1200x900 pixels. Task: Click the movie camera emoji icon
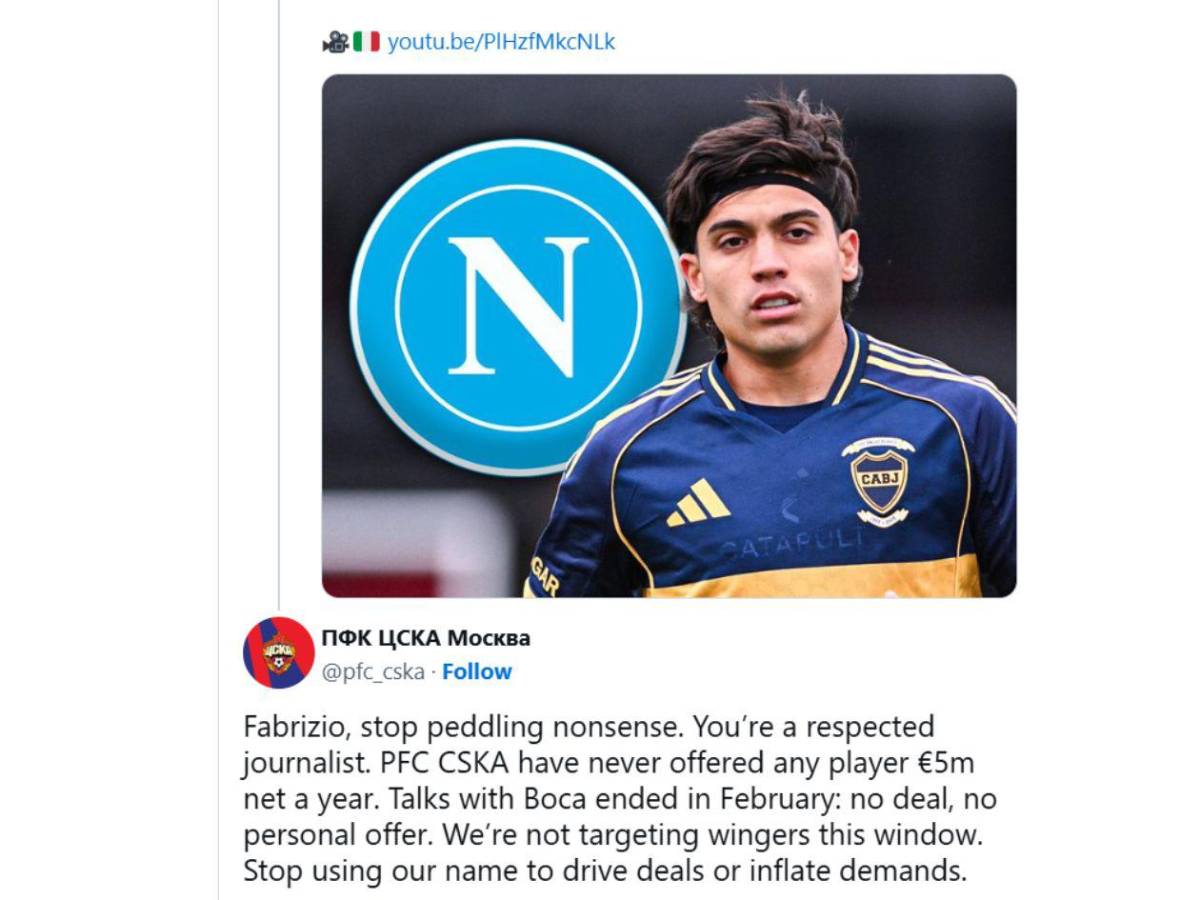(x=334, y=42)
